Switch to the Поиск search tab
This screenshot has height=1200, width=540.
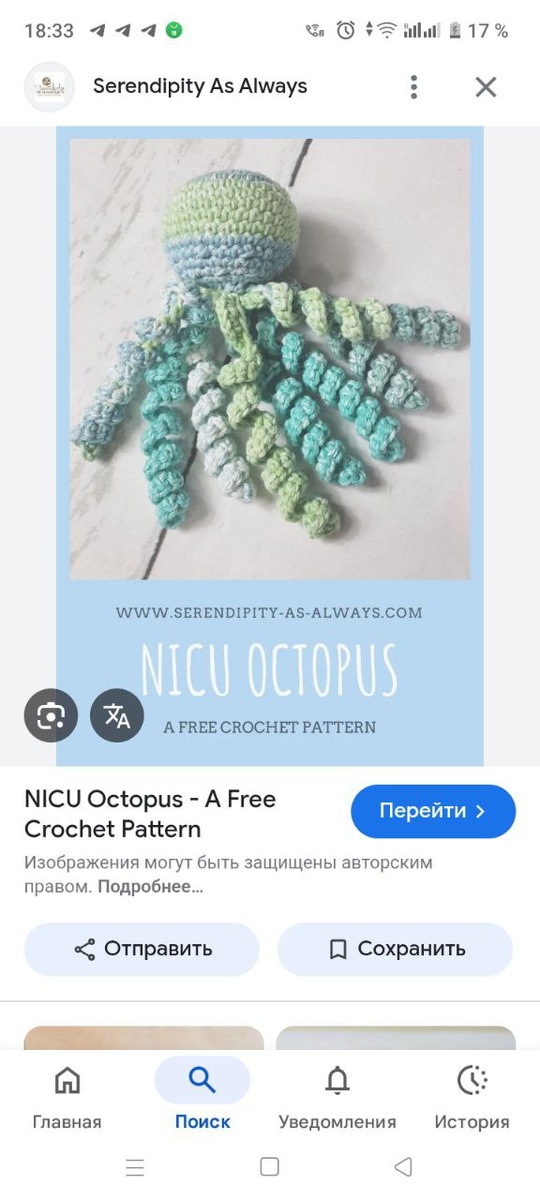click(x=202, y=1095)
